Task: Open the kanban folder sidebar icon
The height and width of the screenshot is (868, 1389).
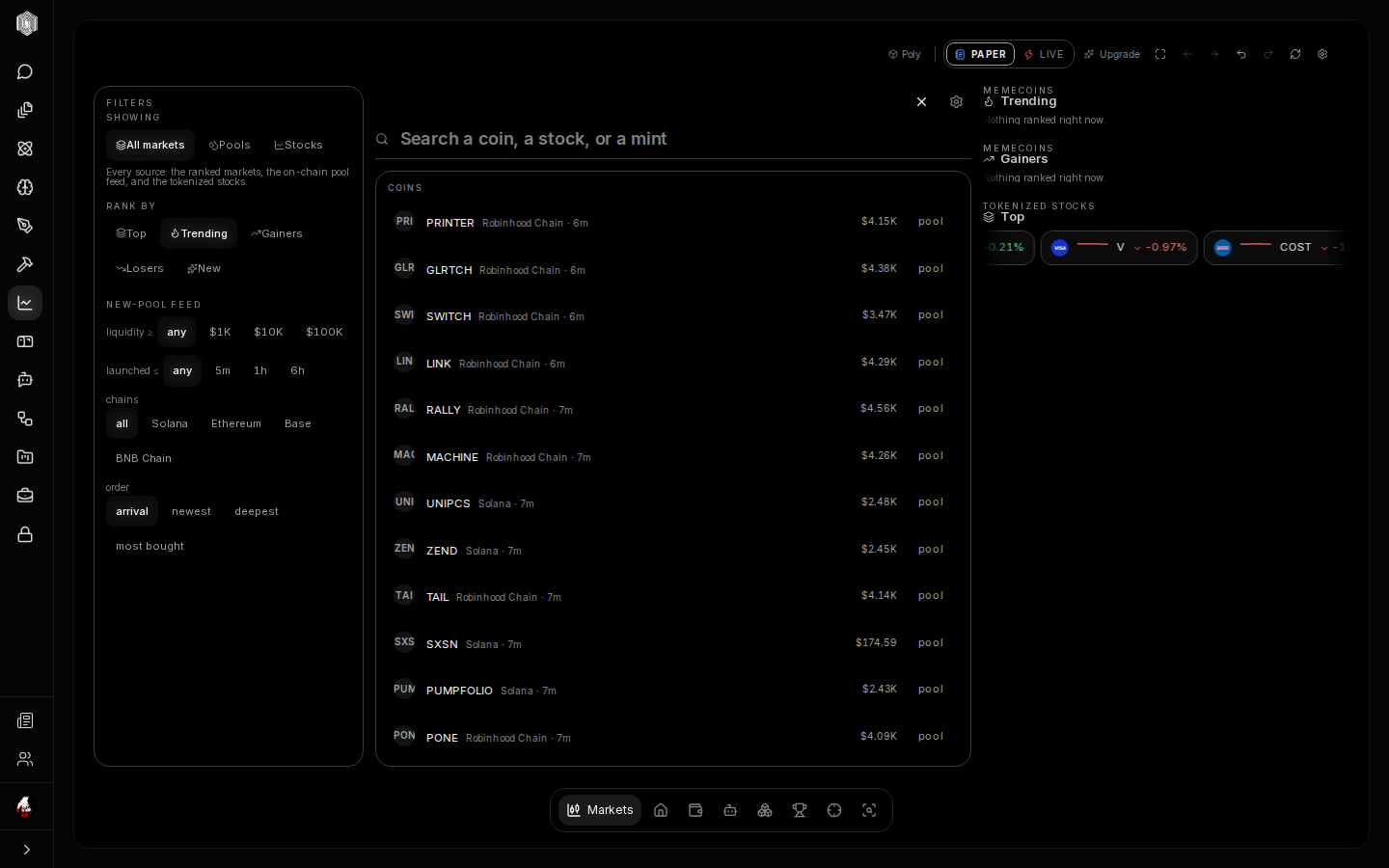Action: 25,457
